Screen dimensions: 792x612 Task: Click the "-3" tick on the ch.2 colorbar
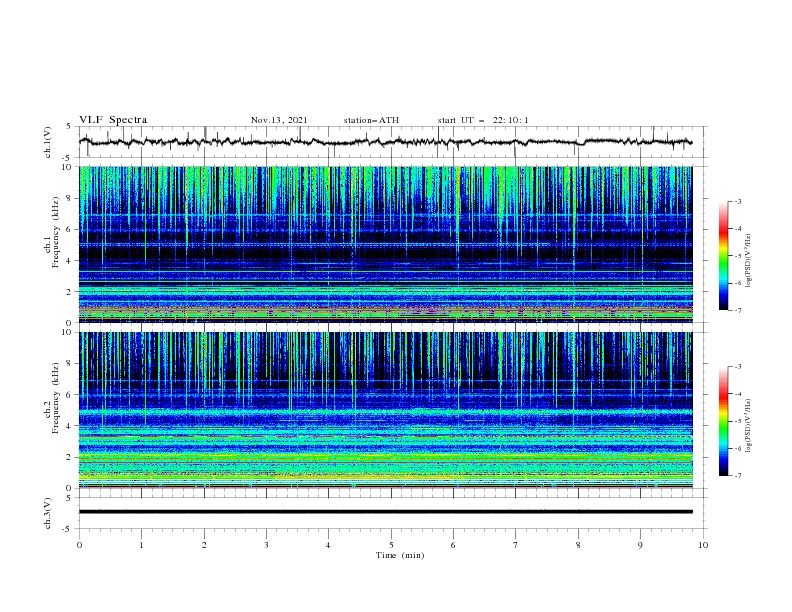[738, 367]
